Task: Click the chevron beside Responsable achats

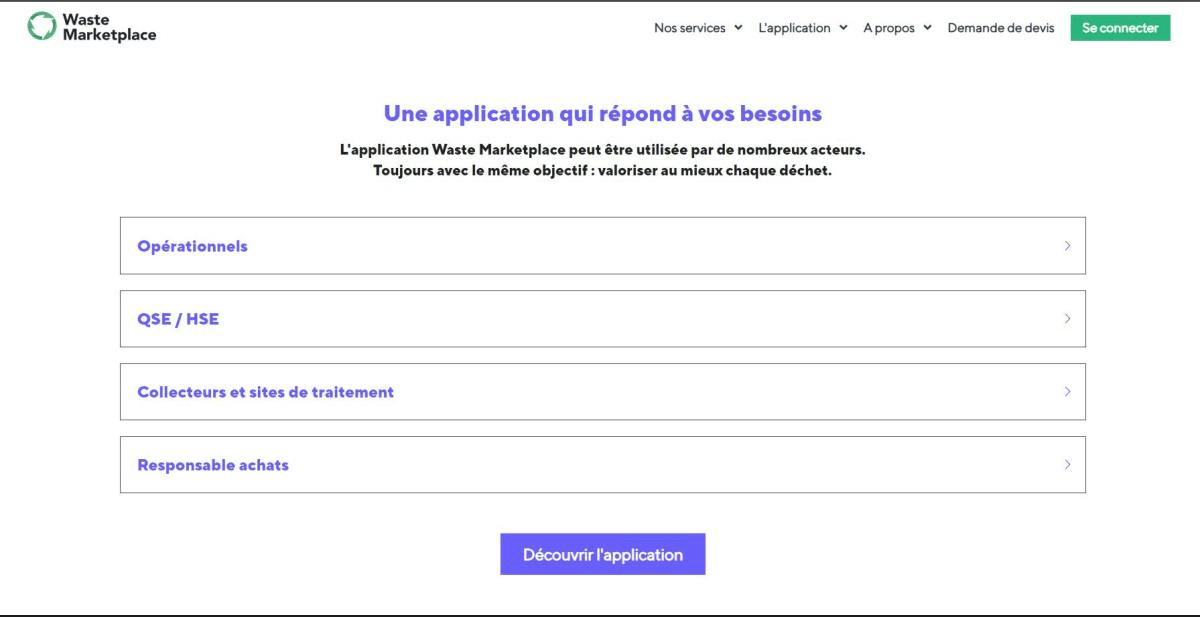Action: (x=1068, y=464)
